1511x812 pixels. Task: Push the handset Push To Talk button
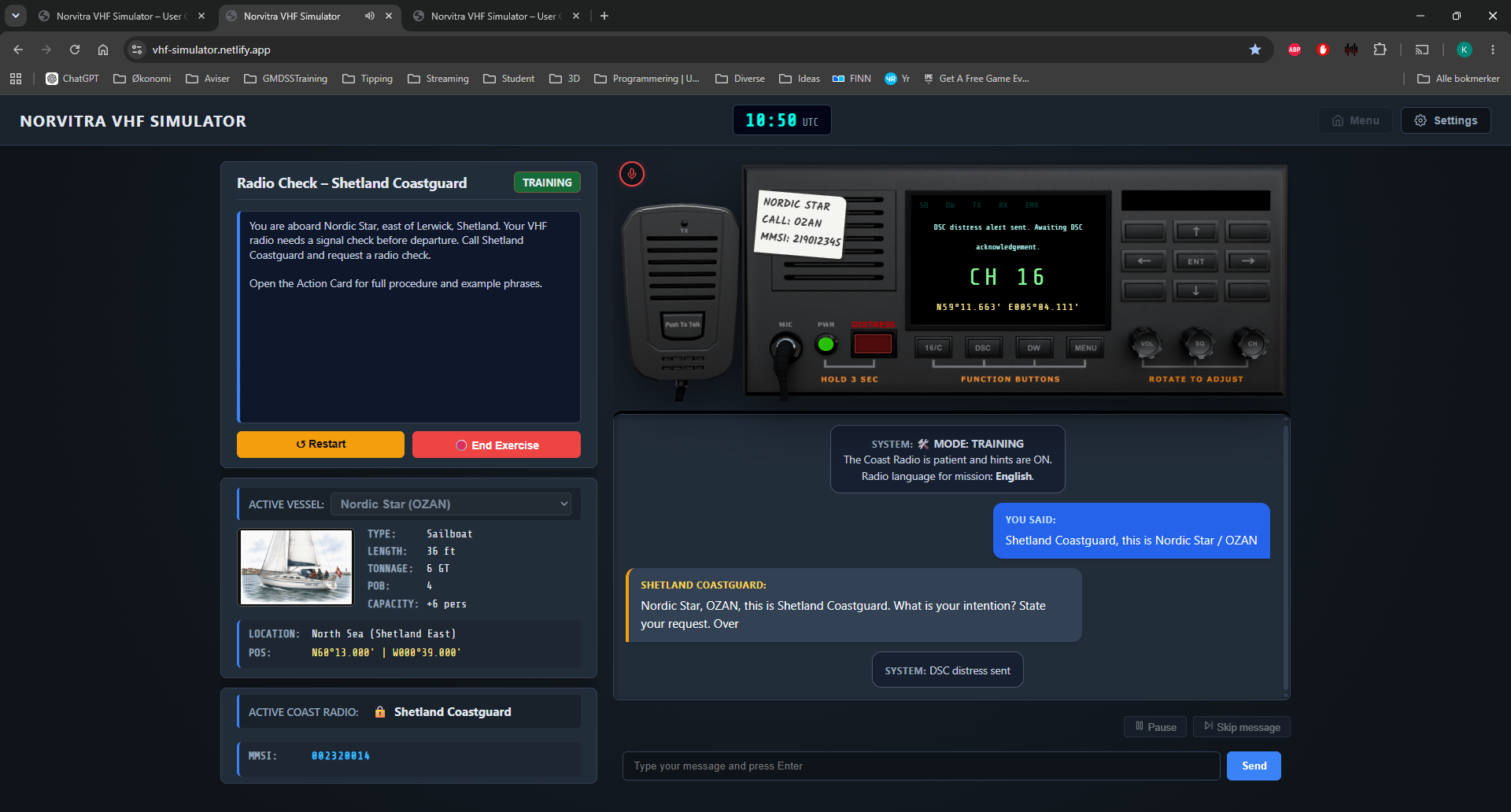tap(682, 325)
